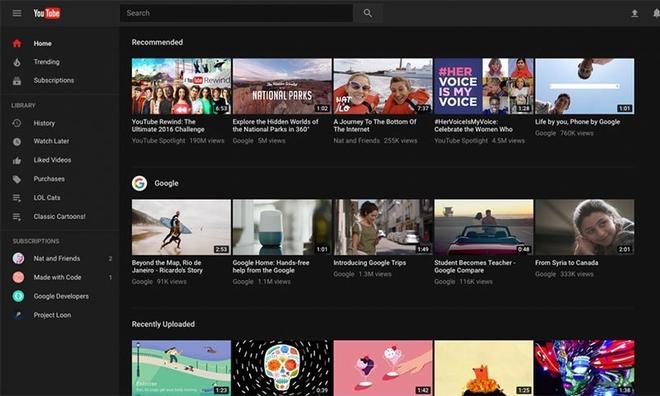This screenshot has height=396, width=660.
Task: Click title 'Introducing Google Trips'
Action: tap(370, 263)
